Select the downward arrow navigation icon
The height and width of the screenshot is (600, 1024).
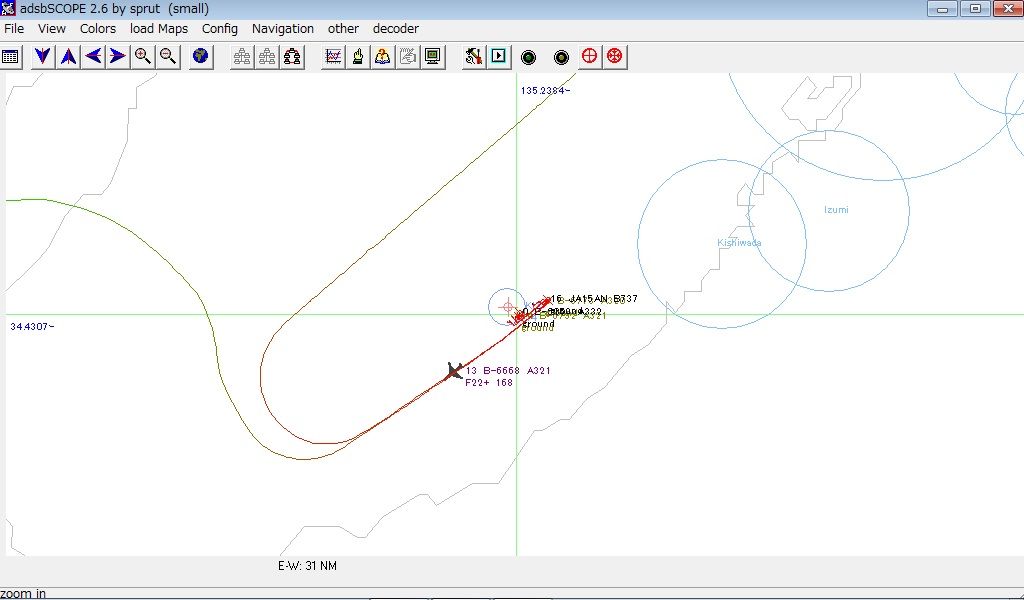pos(40,56)
